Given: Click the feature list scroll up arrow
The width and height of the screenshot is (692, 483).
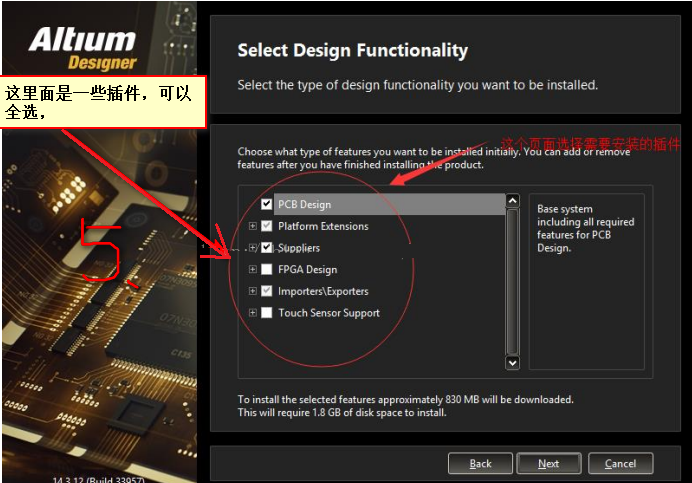Looking at the screenshot, I should click(x=512, y=201).
